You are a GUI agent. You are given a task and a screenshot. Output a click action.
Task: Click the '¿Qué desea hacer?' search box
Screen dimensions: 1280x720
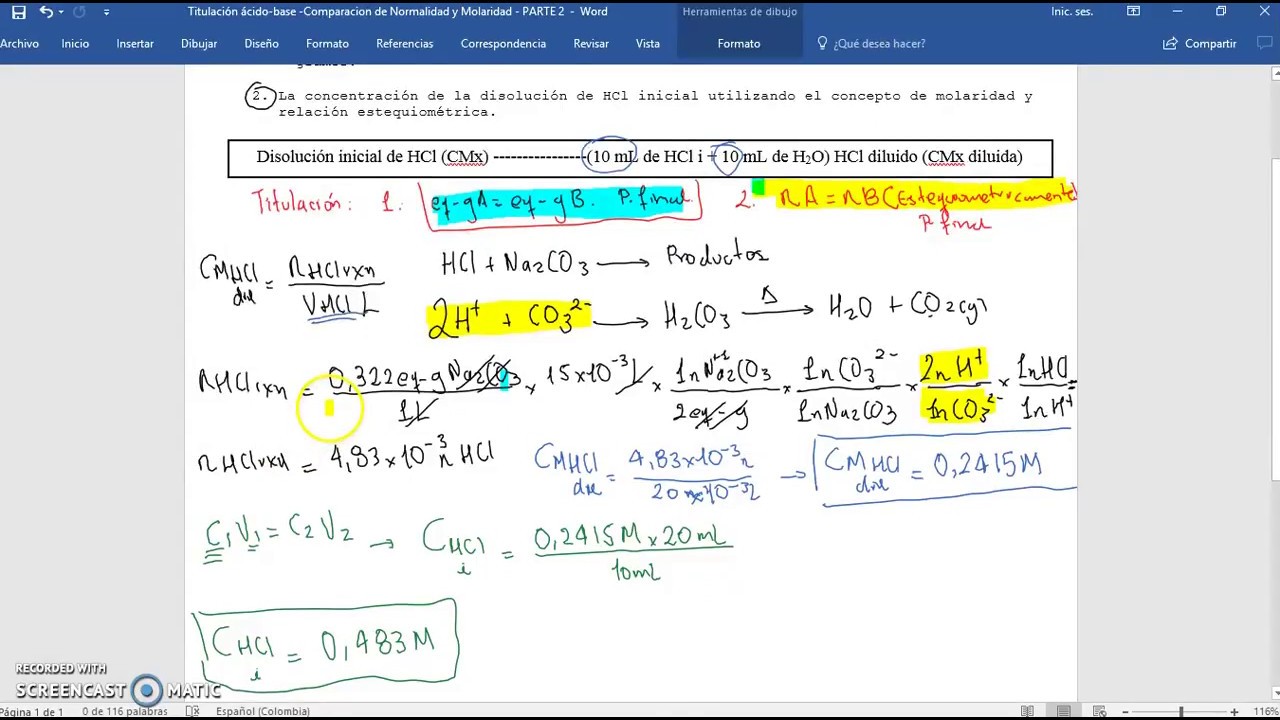pos(879,44)
